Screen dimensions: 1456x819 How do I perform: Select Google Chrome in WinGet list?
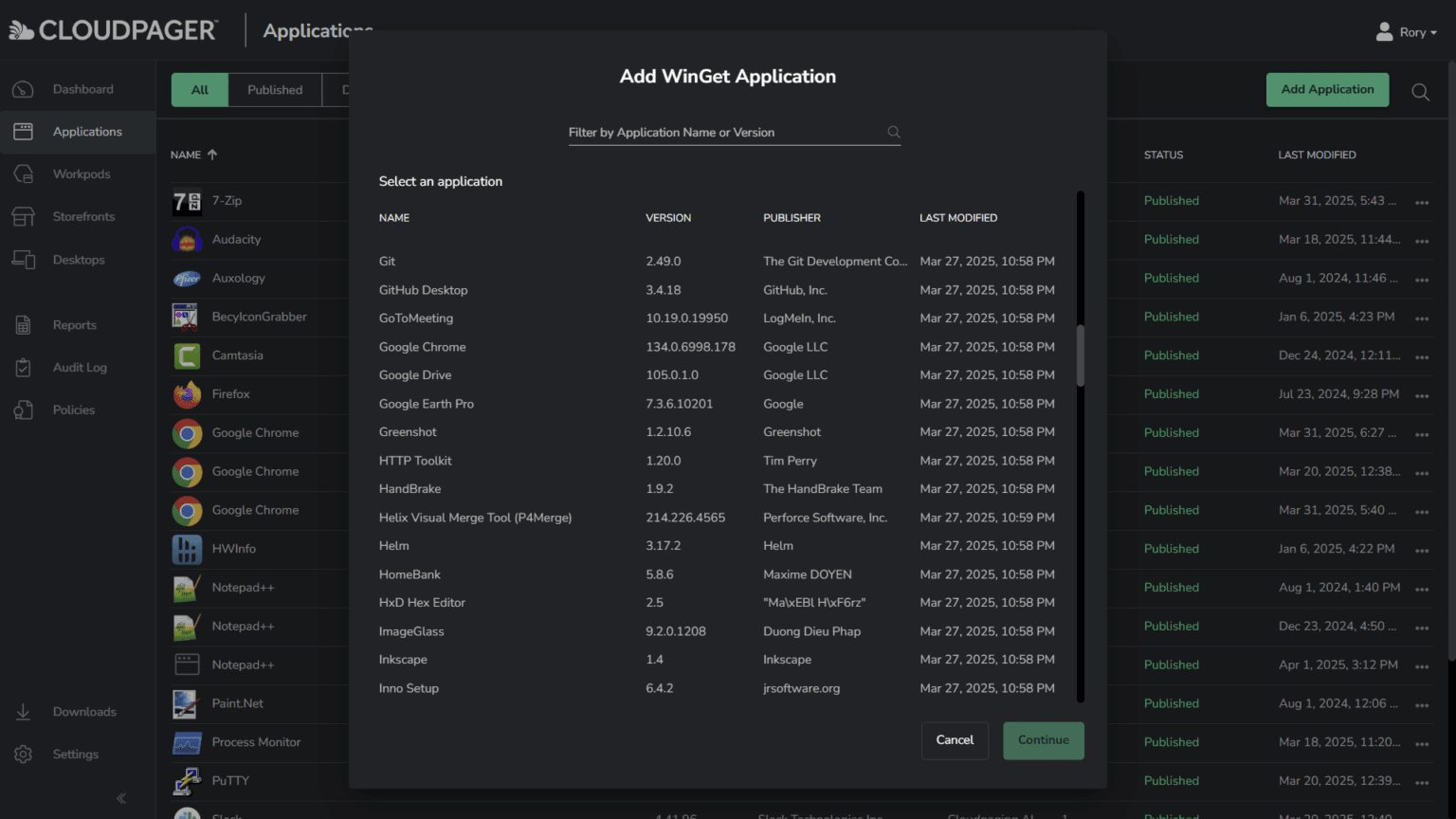click(423, 347)
